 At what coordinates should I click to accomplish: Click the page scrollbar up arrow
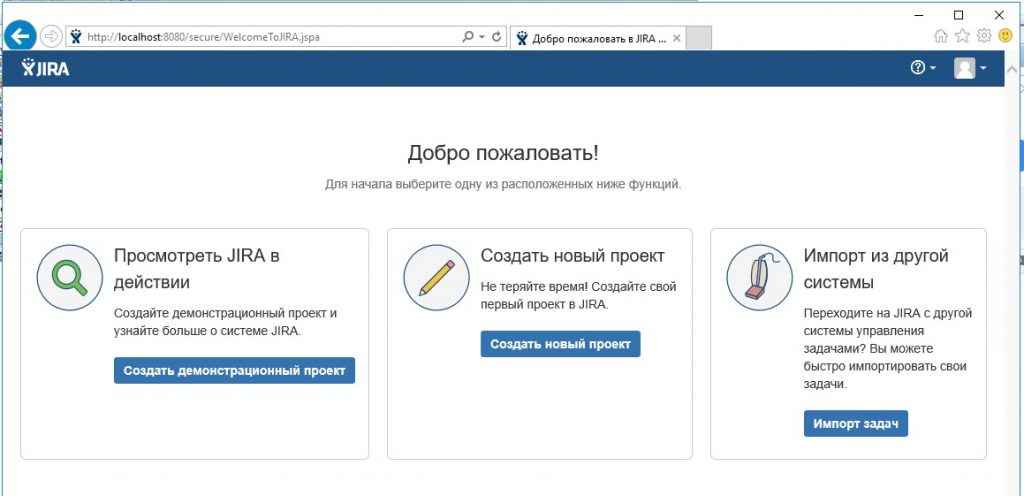coord(1013,68)
